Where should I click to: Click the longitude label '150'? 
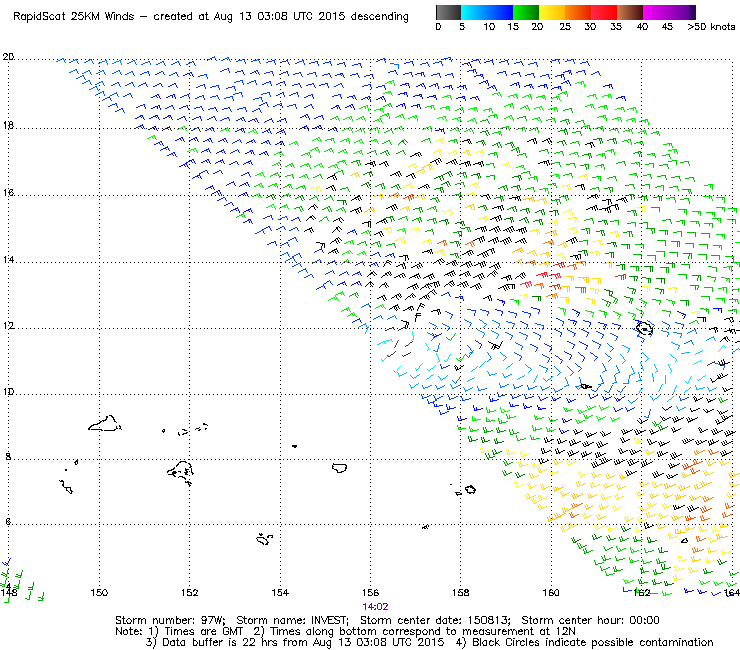click(x=99, y=592)
